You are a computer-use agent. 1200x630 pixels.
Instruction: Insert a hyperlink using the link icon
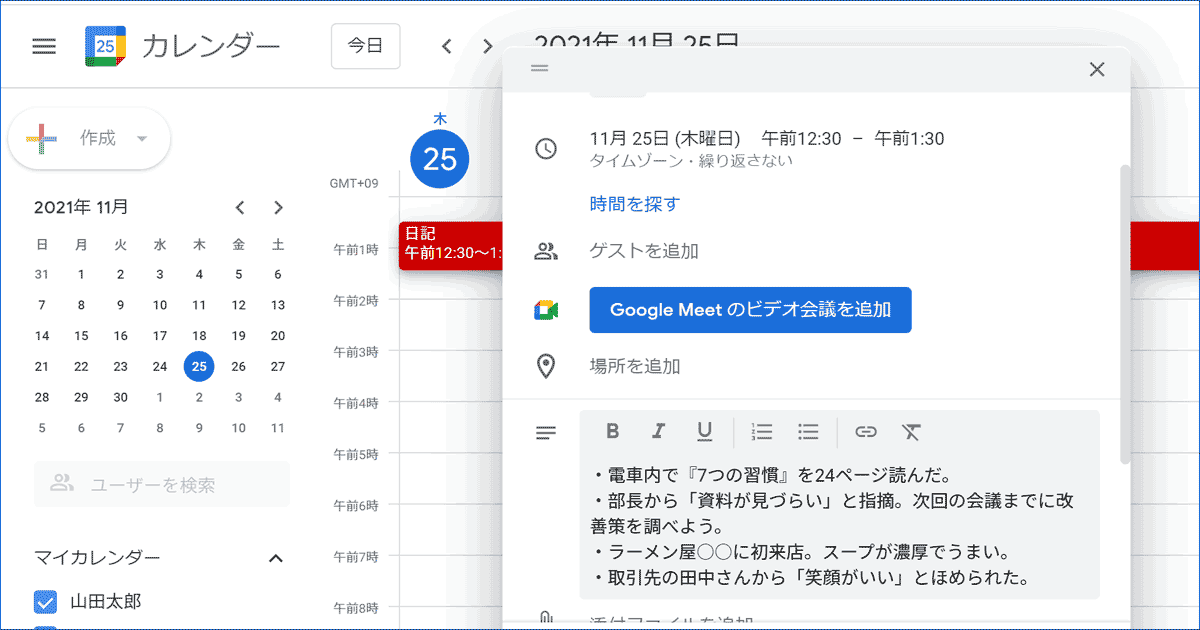point(866,432)
